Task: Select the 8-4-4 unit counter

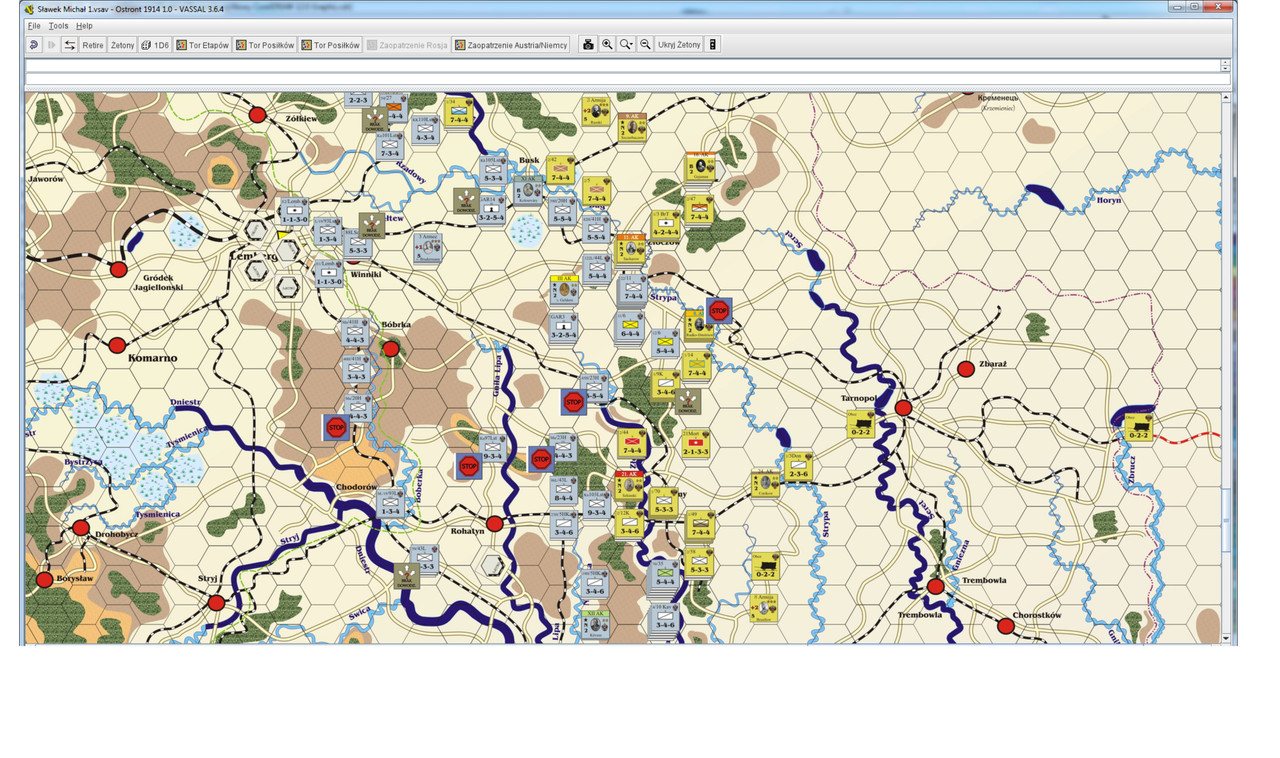Action: tap(564, 490)
